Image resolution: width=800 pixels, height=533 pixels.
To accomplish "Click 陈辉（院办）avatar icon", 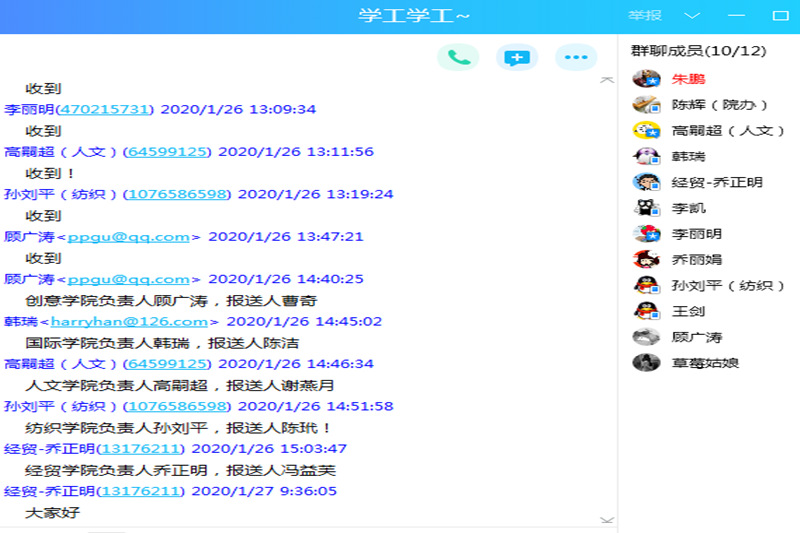I will (646, 104).
